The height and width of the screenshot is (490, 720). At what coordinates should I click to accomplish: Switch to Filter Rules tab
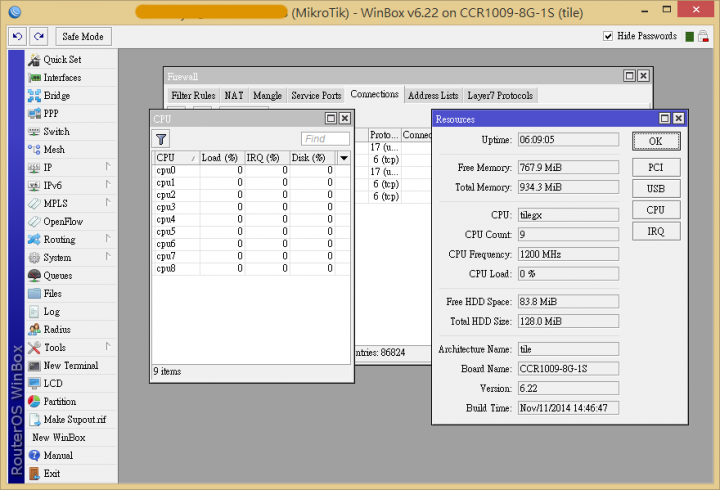tap(193, 96)
